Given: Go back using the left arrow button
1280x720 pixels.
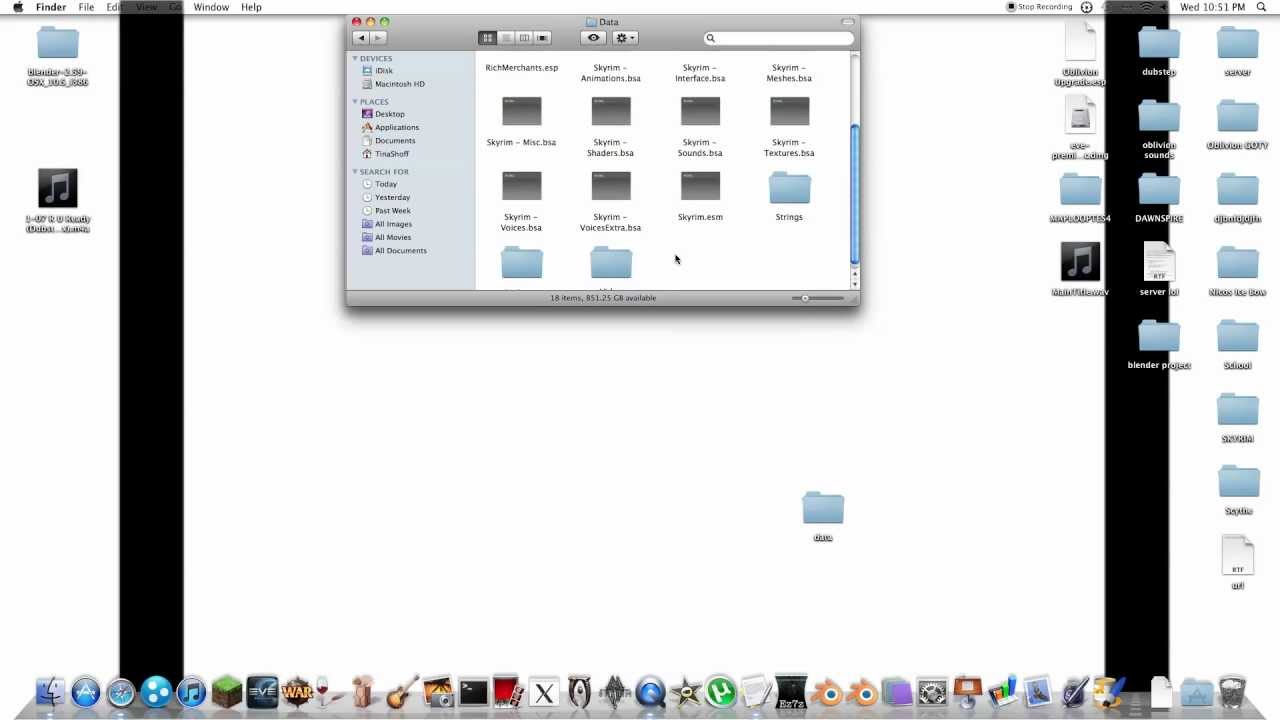Looking at the screenshot, I should [x=361, y=38].
